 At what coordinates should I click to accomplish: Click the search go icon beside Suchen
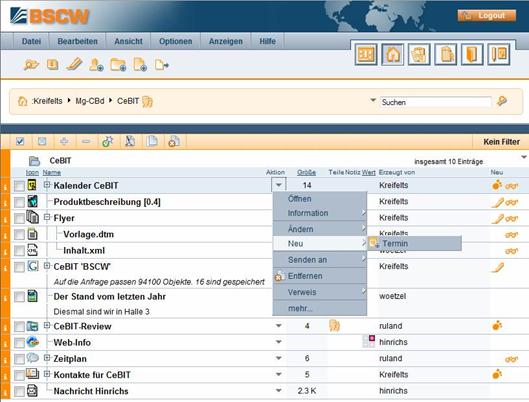coord(502,101)
